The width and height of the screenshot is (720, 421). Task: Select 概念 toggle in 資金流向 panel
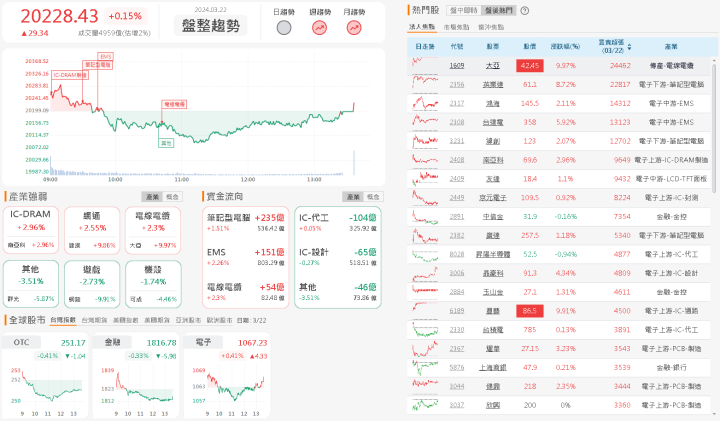(x=373, y=197)
